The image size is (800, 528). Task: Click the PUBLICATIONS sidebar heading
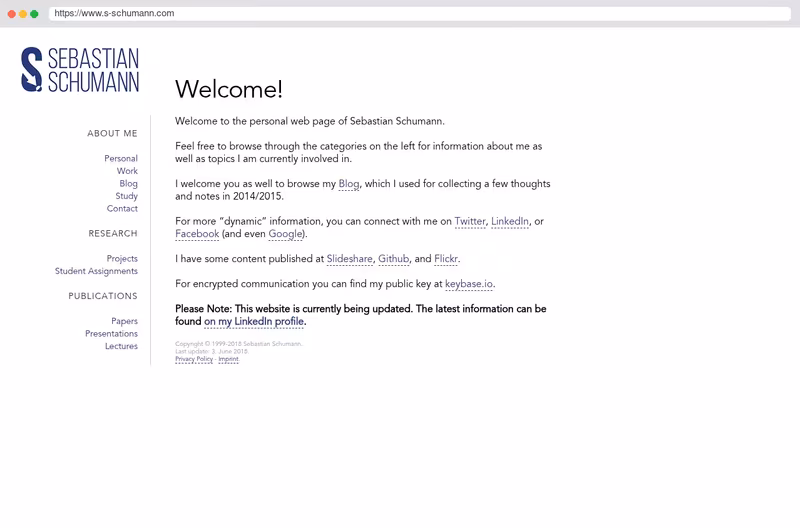[x=103, y=296]
